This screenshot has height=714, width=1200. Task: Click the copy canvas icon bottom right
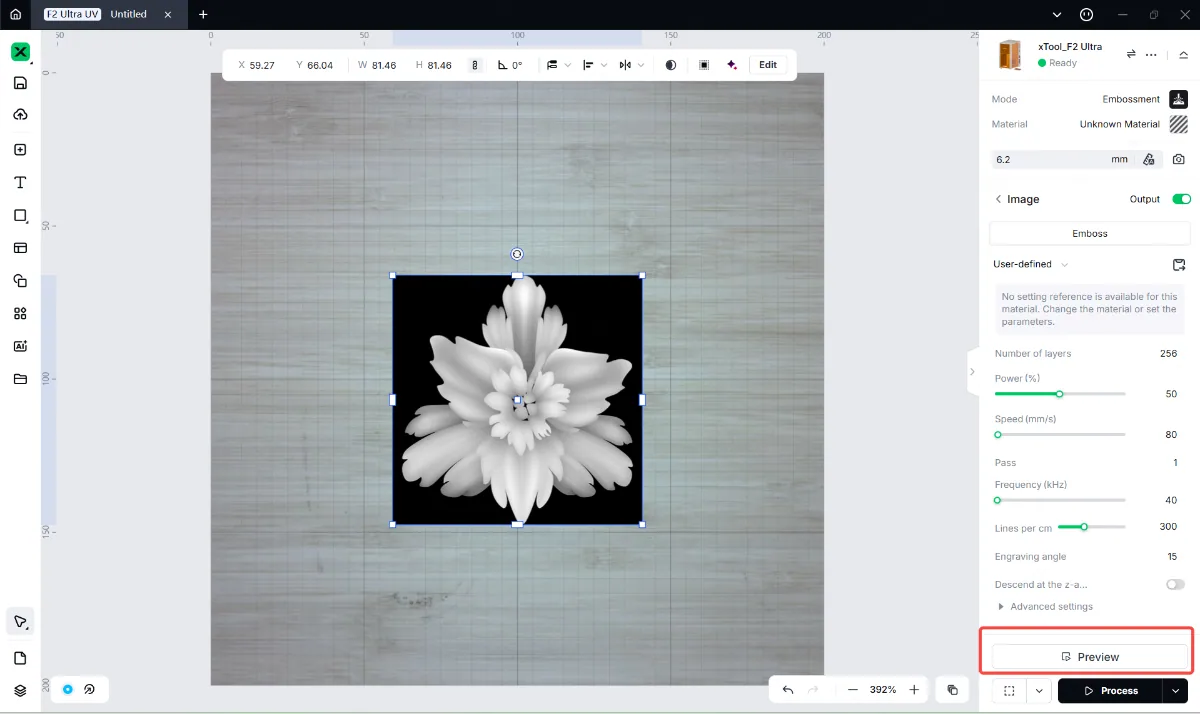point(952,690)
